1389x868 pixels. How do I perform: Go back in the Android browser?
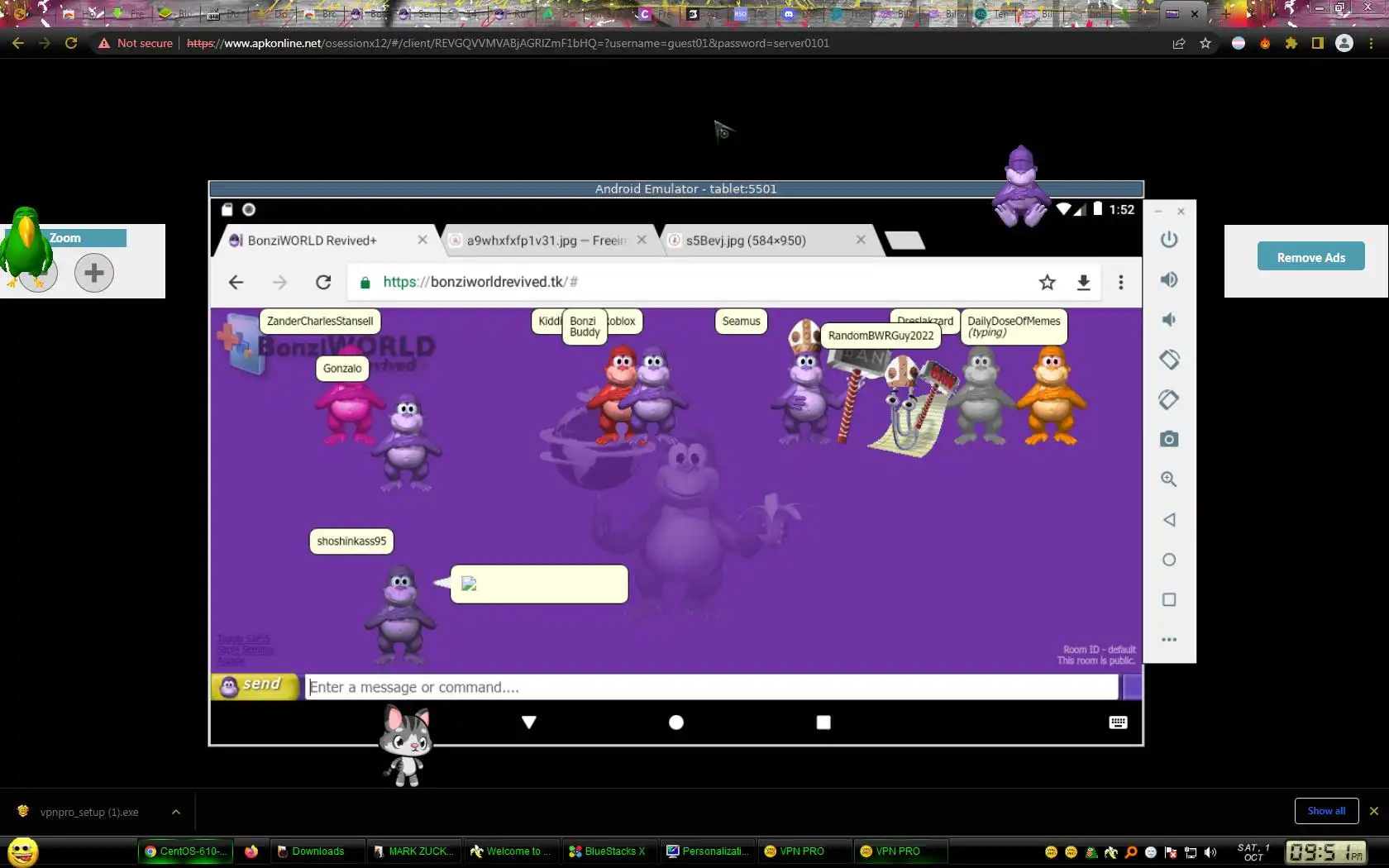236,282
